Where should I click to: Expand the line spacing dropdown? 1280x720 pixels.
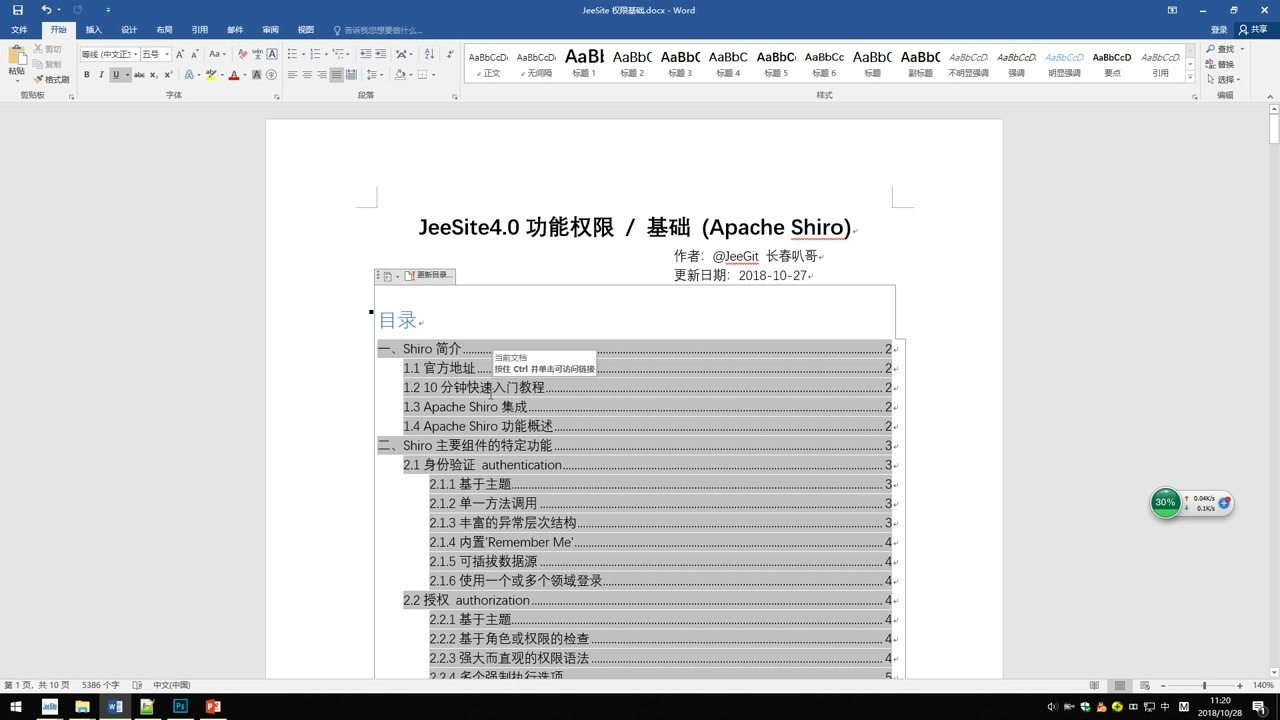pyautogui.click(x=381, y=75)
